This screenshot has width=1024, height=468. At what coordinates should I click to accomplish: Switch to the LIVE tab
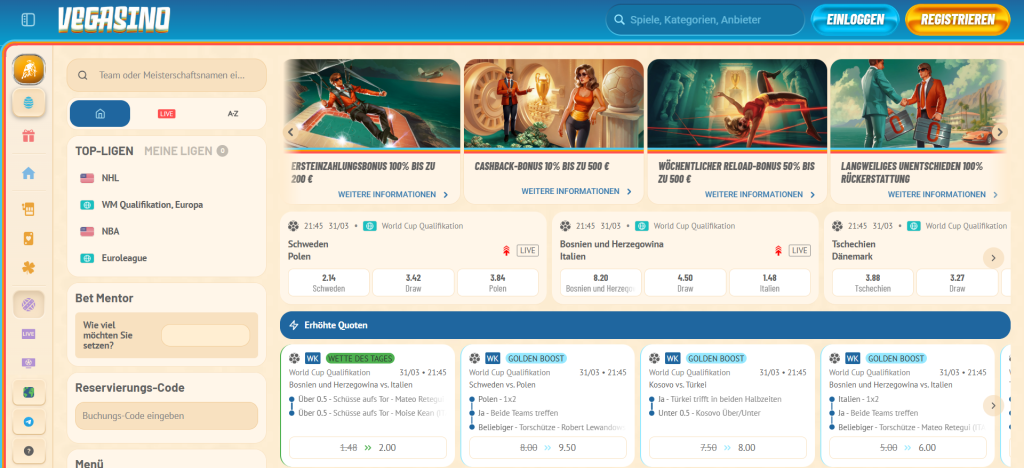[x=167, y=114]
